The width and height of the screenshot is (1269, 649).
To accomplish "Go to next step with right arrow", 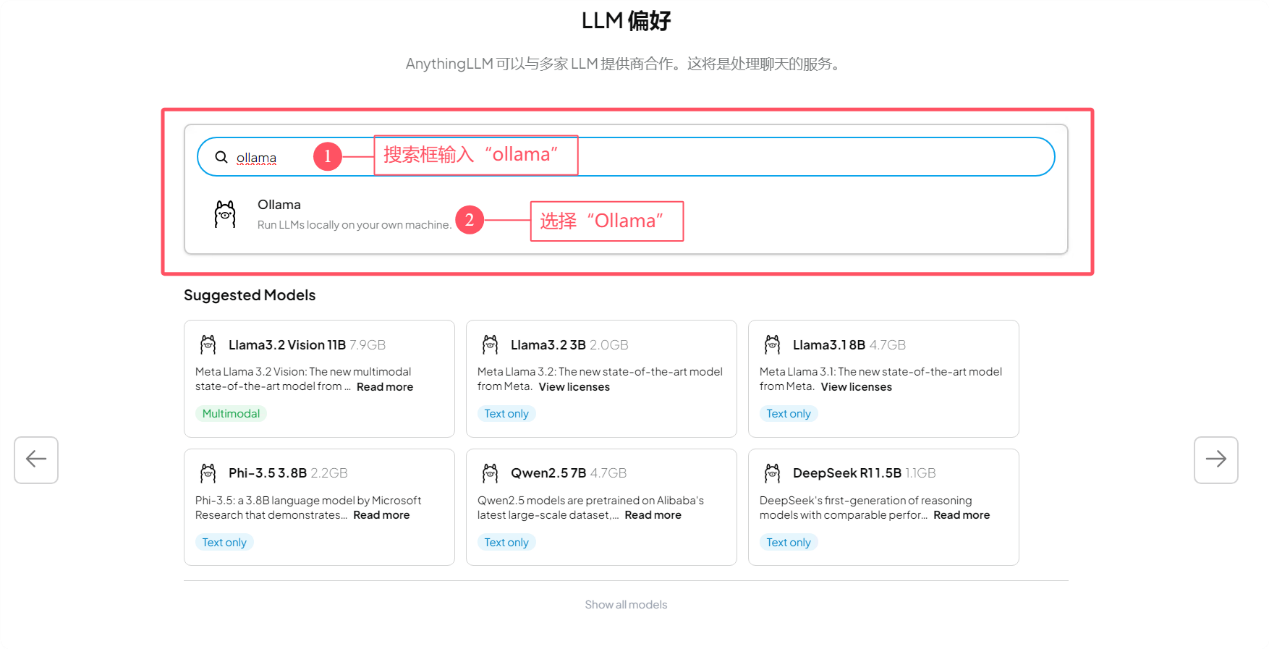I will (x=1216, y=460).
